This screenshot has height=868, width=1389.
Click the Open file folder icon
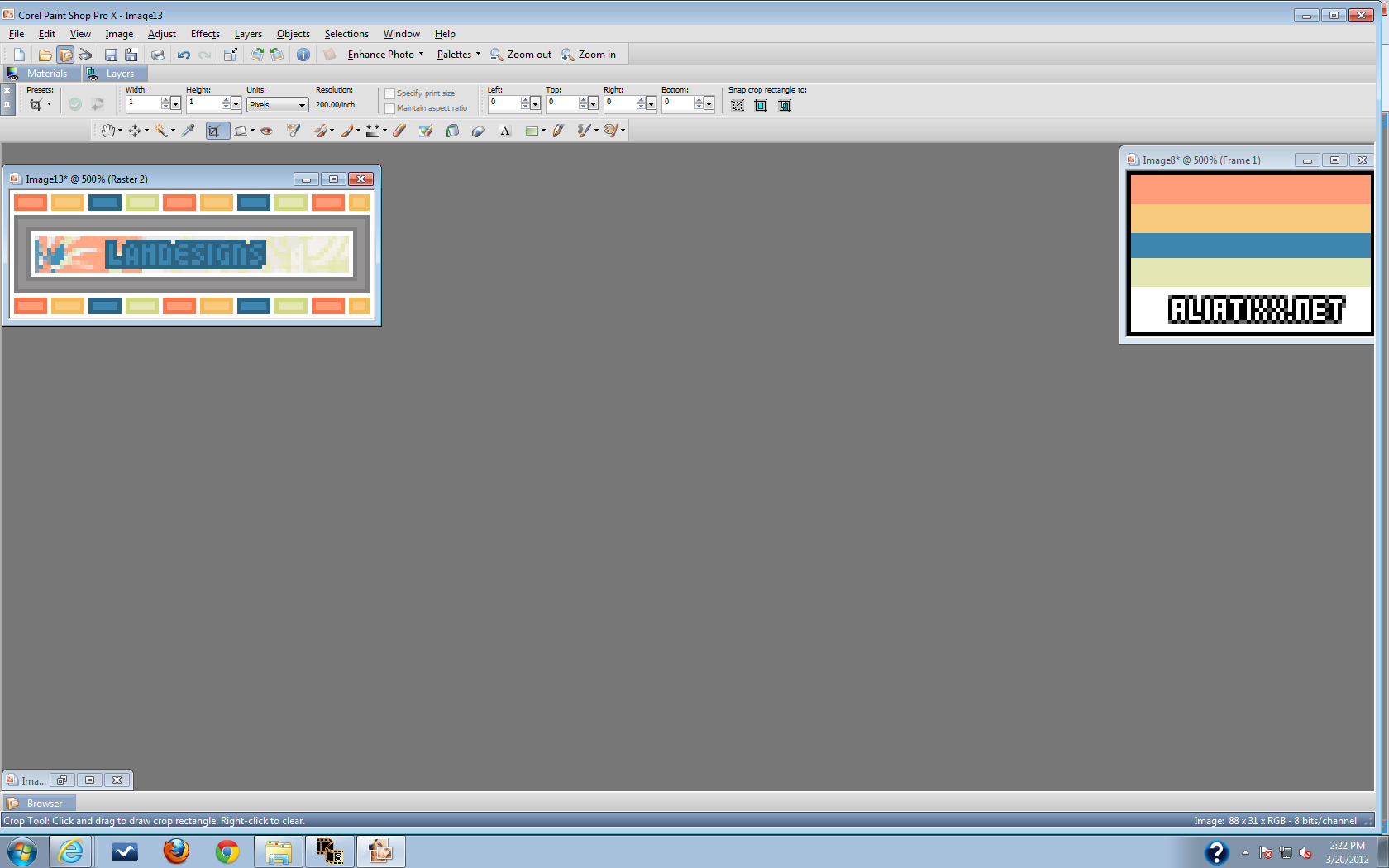pyautogui.click(x=45, y=55)
